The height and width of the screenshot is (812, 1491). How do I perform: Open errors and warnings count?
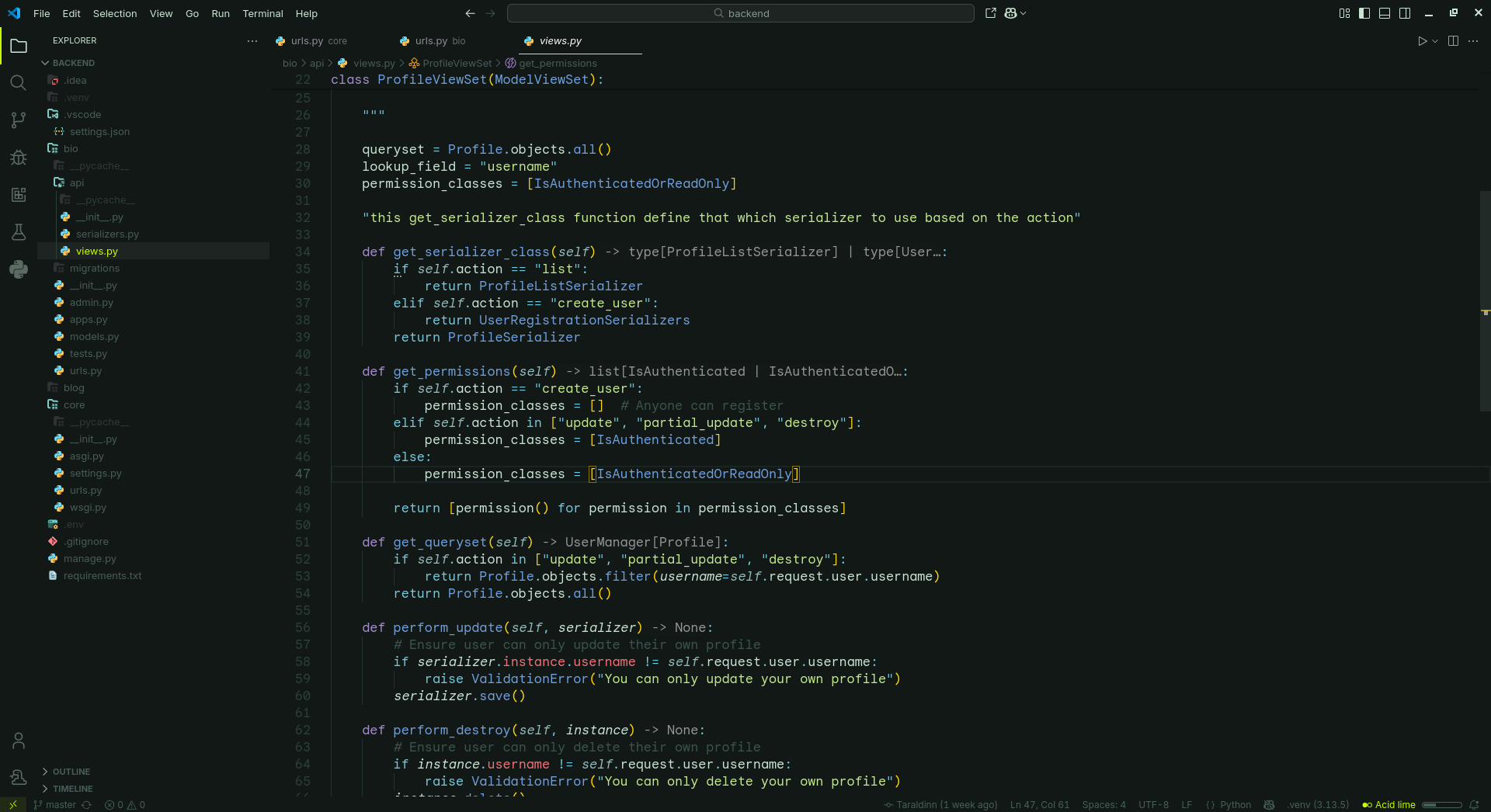125,805
